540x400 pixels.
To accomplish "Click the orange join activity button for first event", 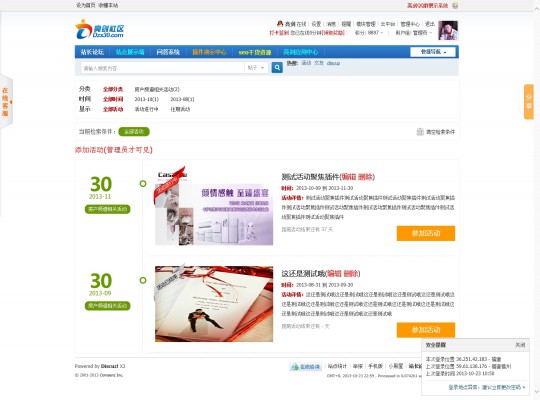I will click(x=426, y=233).
